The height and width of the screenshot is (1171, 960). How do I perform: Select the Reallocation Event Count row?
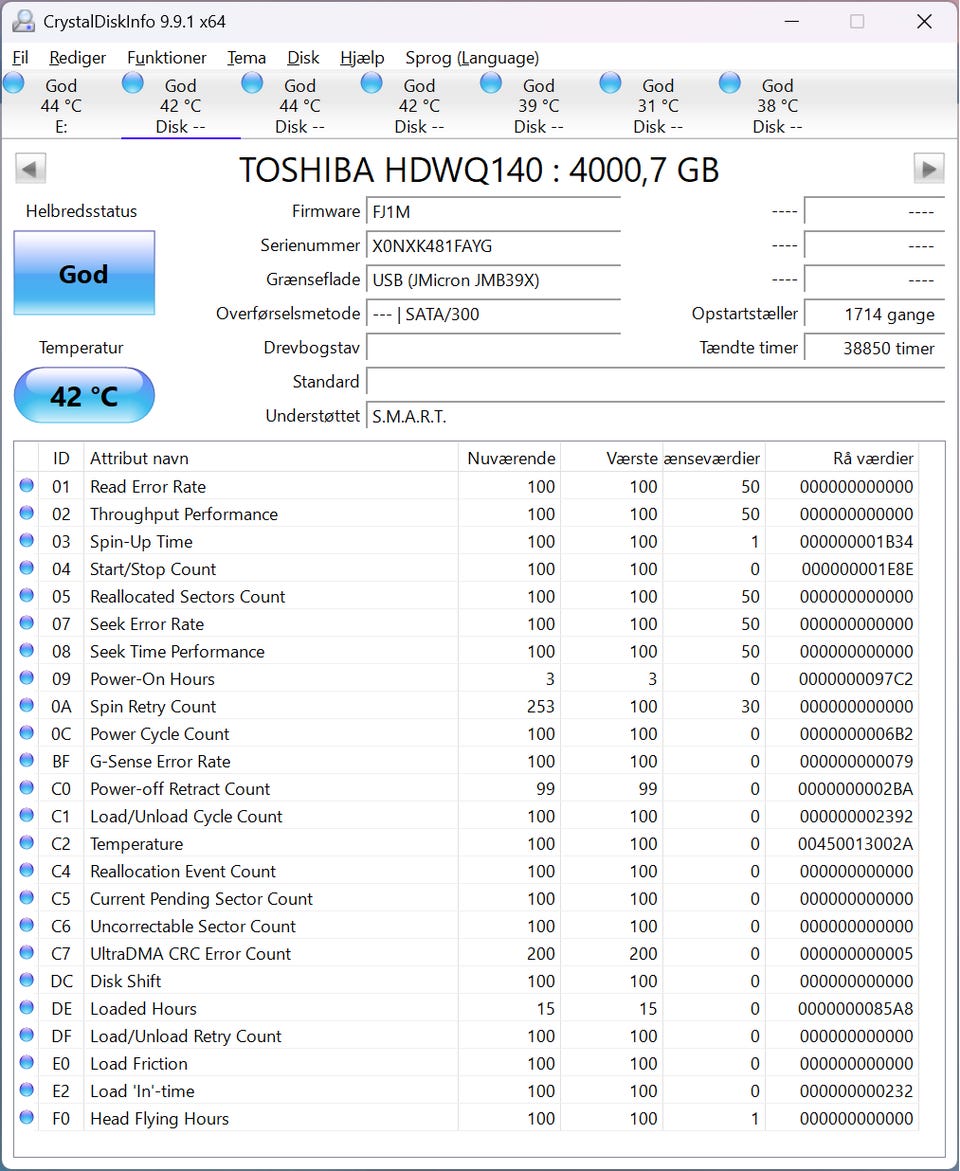[466, 871]
